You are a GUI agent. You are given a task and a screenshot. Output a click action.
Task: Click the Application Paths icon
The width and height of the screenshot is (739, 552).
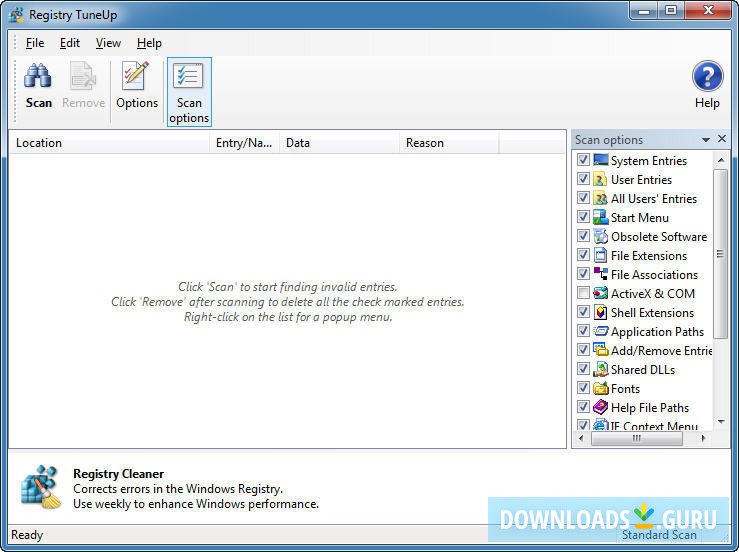(600, 331)
